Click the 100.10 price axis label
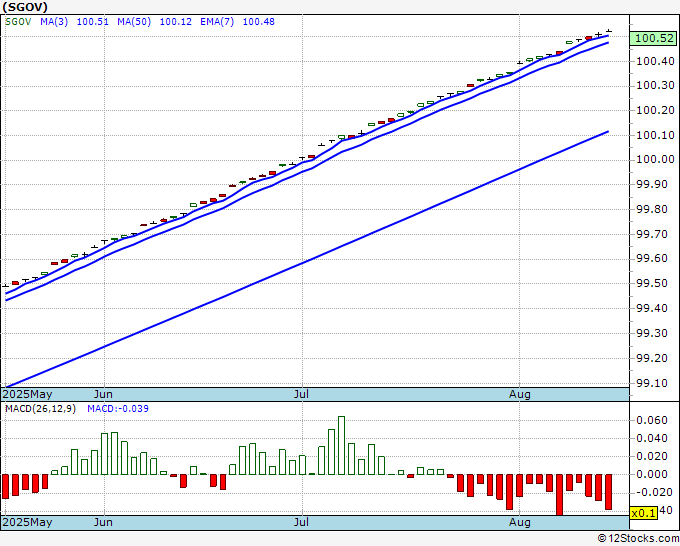Screen dimensions: 680x546 [655, 136]
